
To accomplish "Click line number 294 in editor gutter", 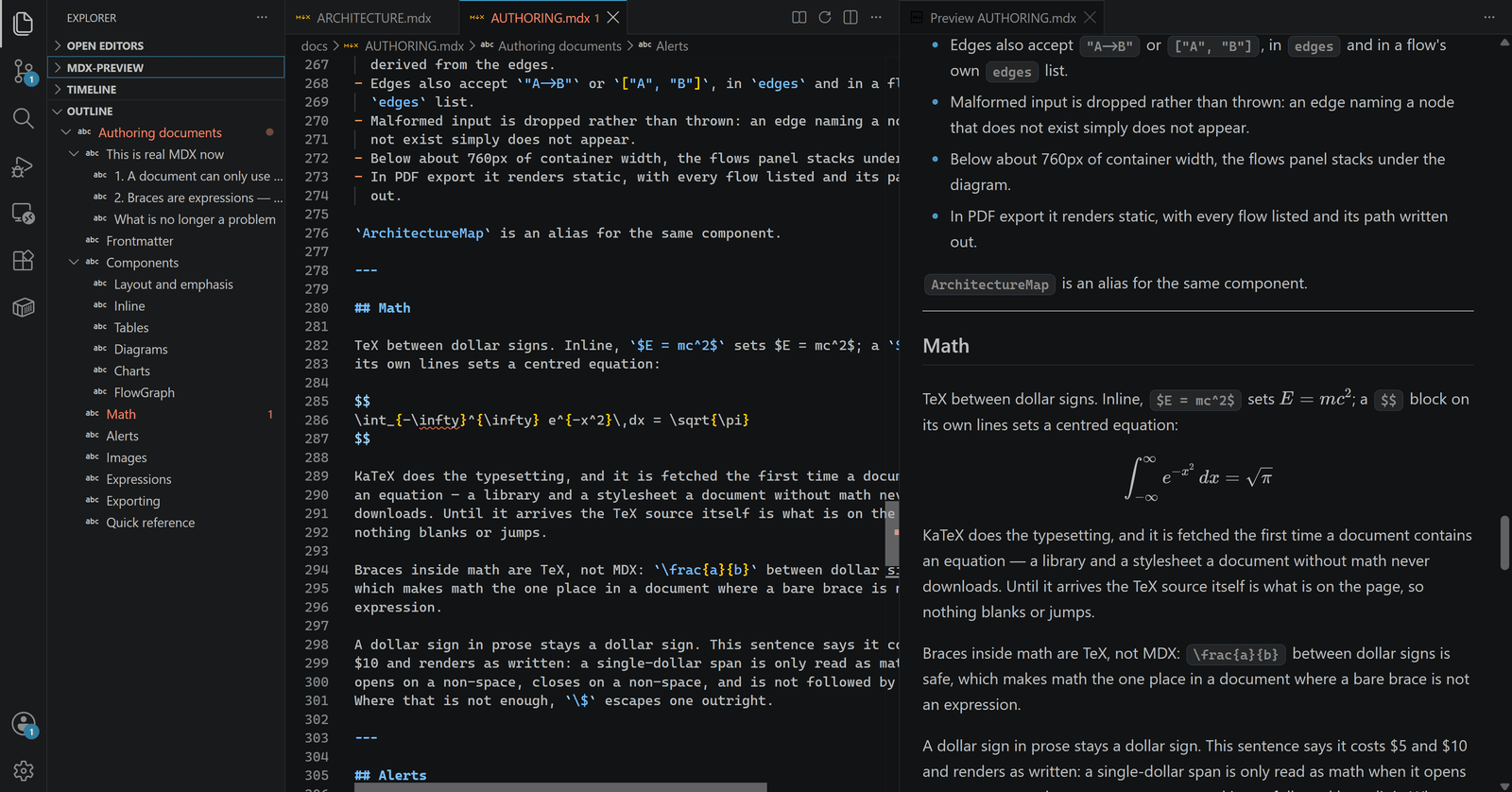I will [x=317, y=570].
